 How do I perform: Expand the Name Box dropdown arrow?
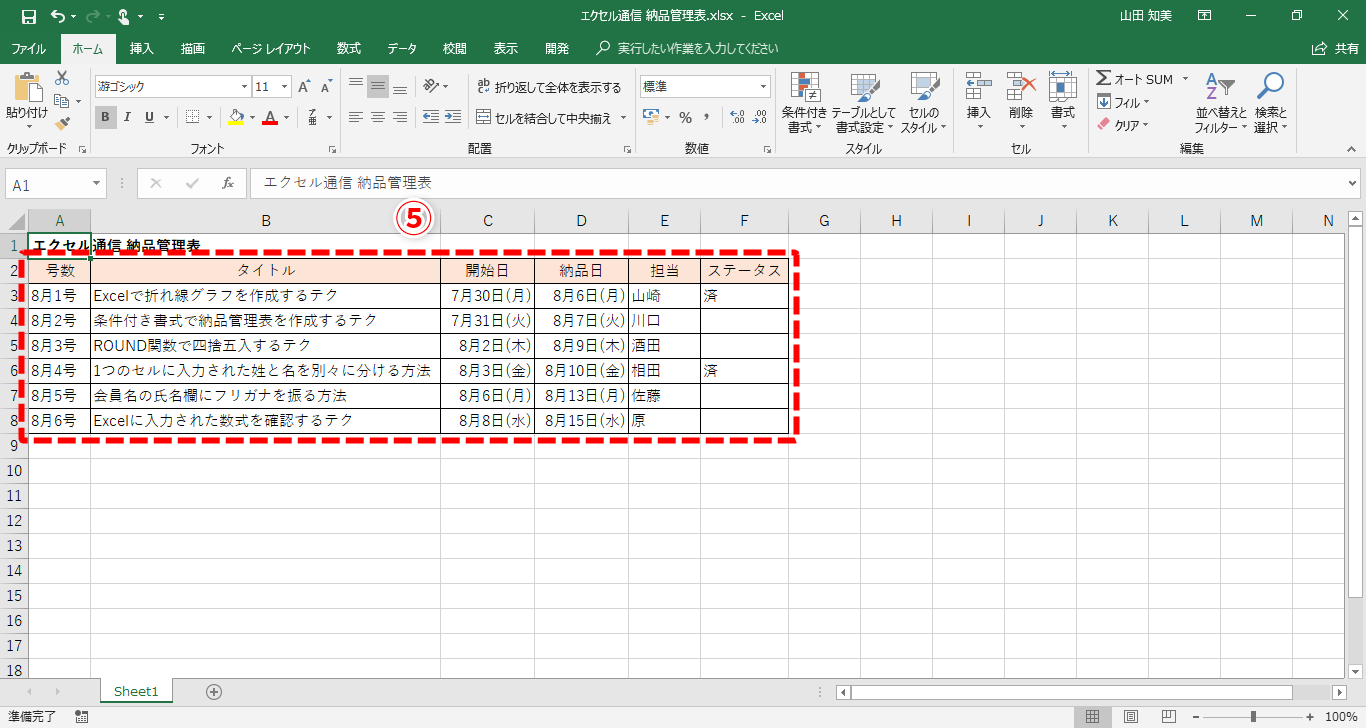point(97,184)
